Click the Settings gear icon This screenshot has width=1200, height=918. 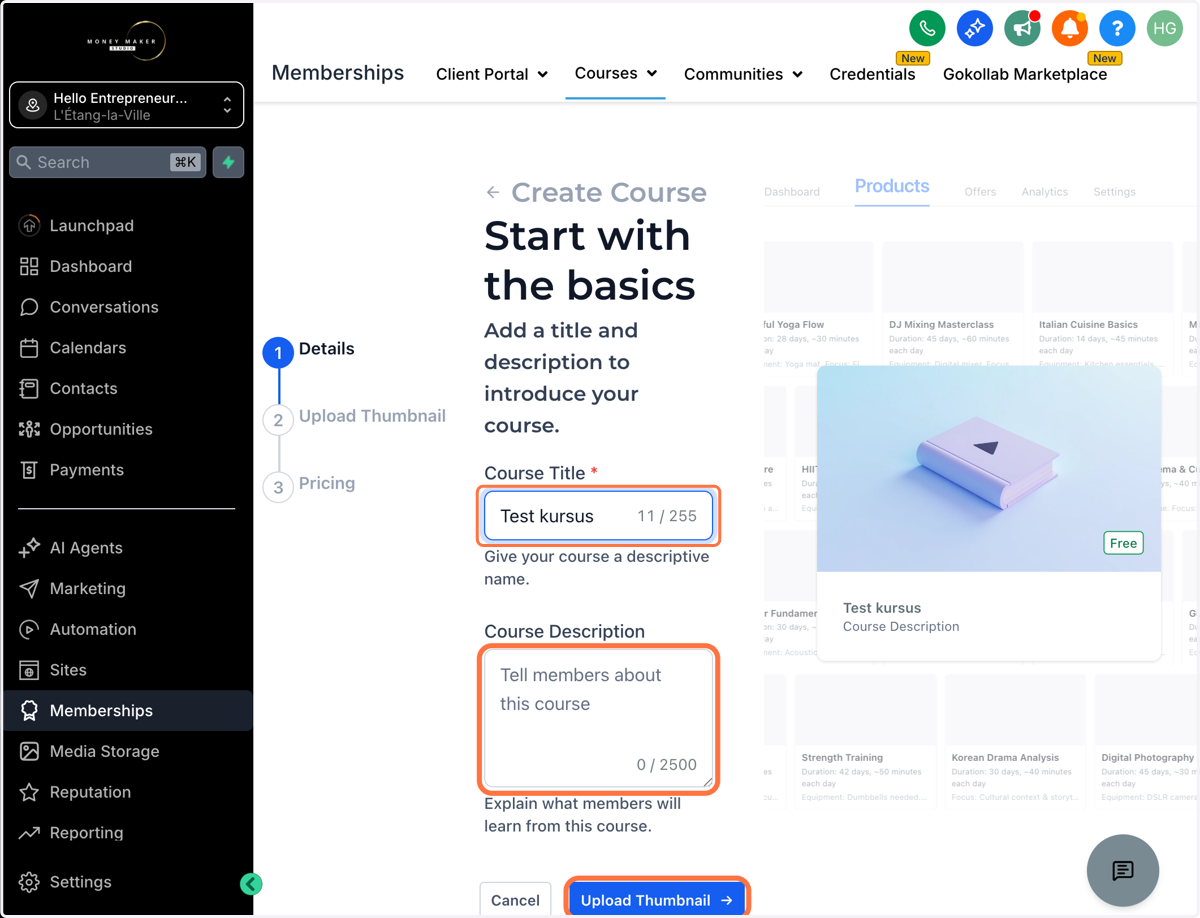(x=29, y=882)
